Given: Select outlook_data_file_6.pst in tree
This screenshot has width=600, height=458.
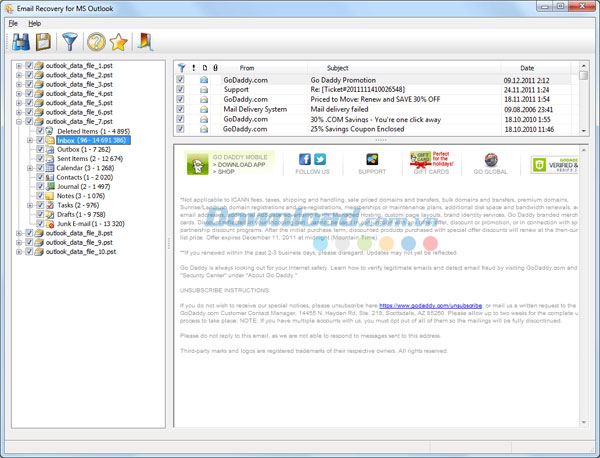Looking at the screenshot, I should 79,112.
